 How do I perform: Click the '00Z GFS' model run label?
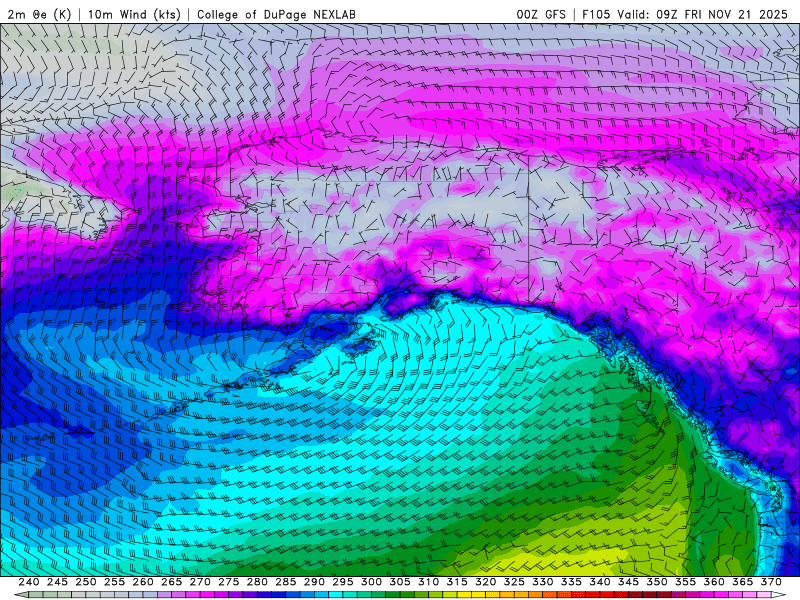(x=541, y=14)
